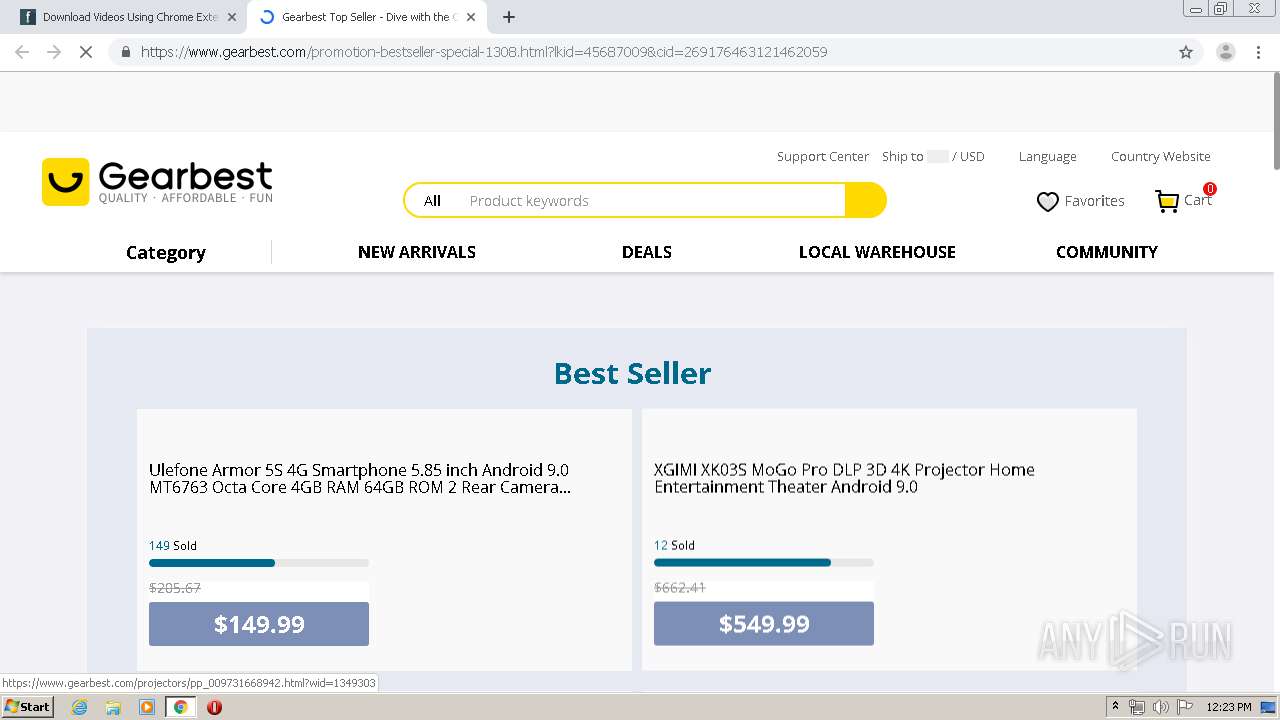Click the Gearbest wordmark logo text

[185, 178]
